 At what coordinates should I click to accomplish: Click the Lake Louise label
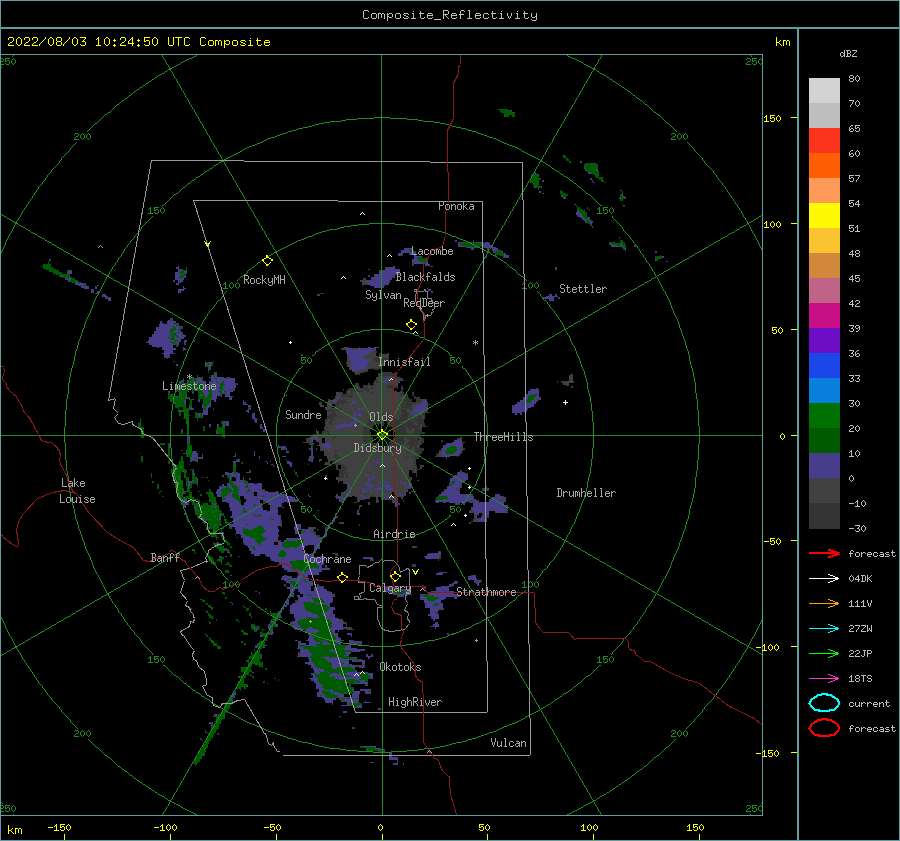tap(77, 491)
